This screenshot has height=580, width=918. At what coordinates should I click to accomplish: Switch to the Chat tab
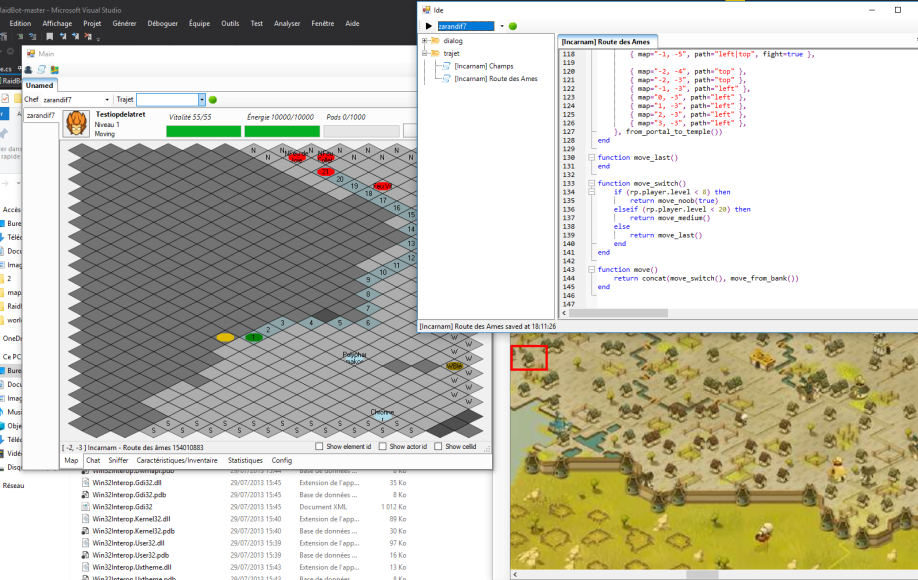[93, 461]
